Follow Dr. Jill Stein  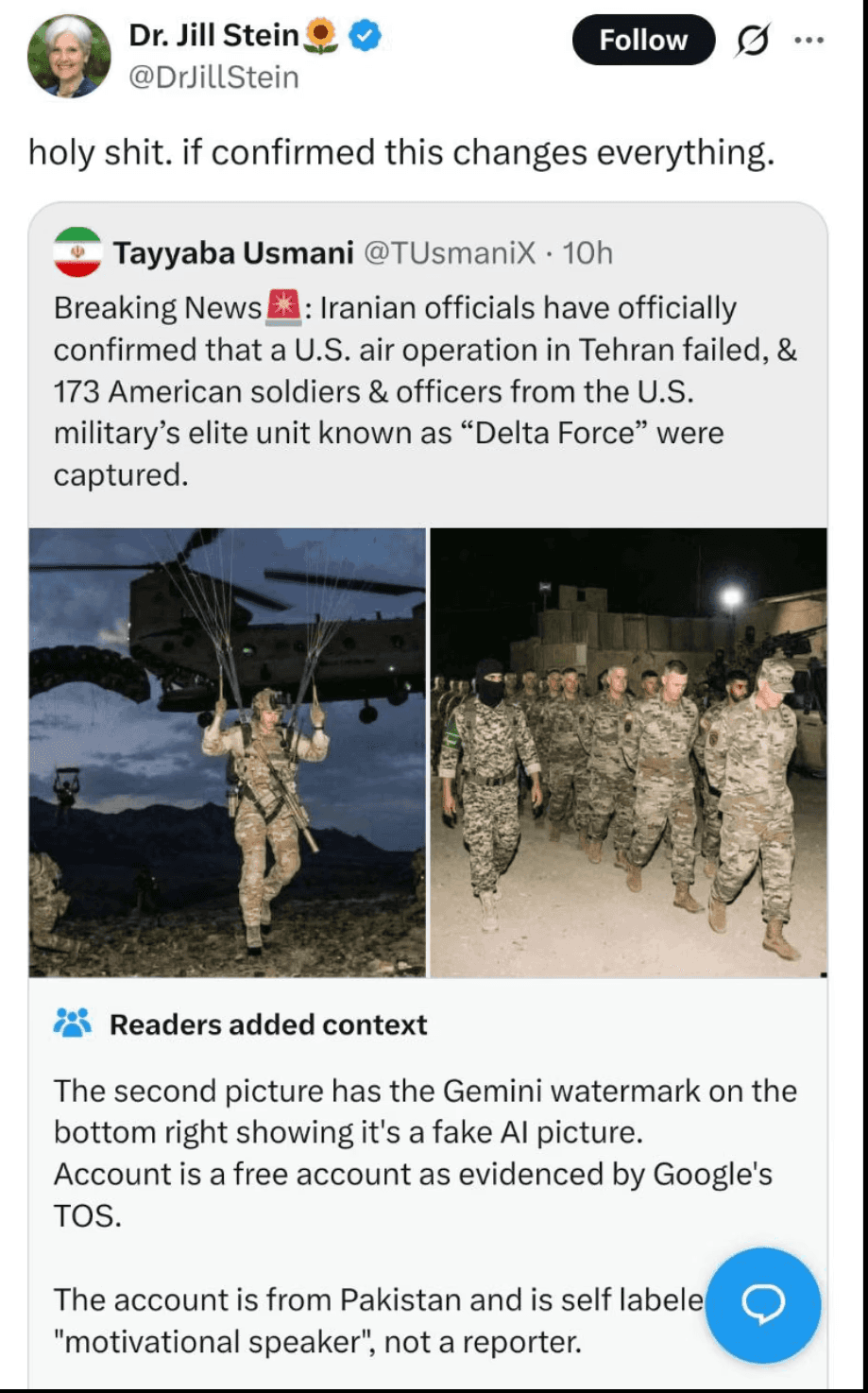pyautogui.click(x=643, y=40)
